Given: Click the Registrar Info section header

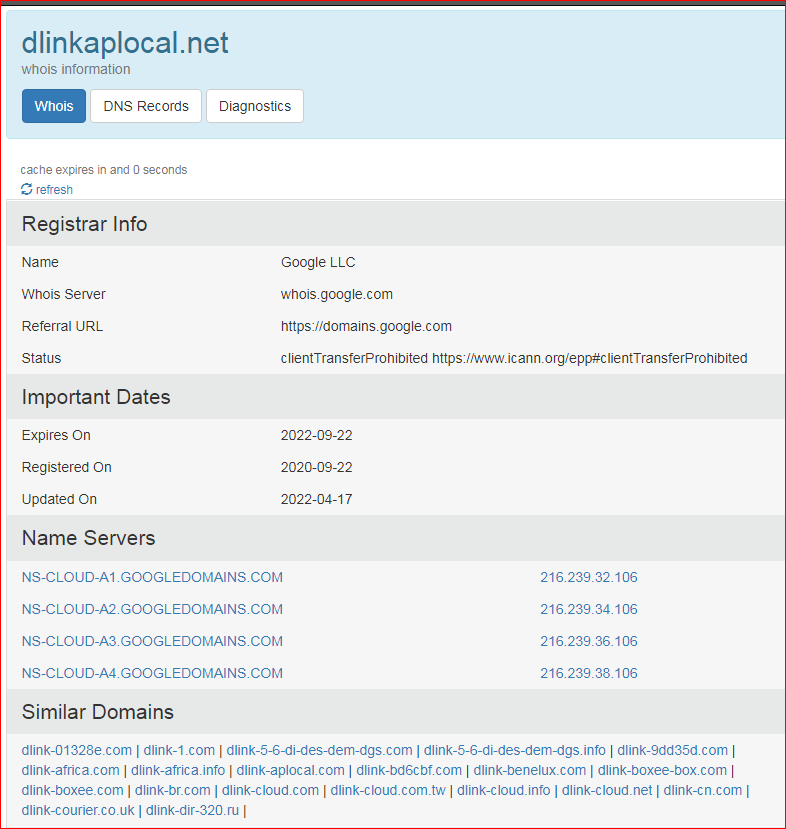Looking at the screenshot, I should [85, 224].
